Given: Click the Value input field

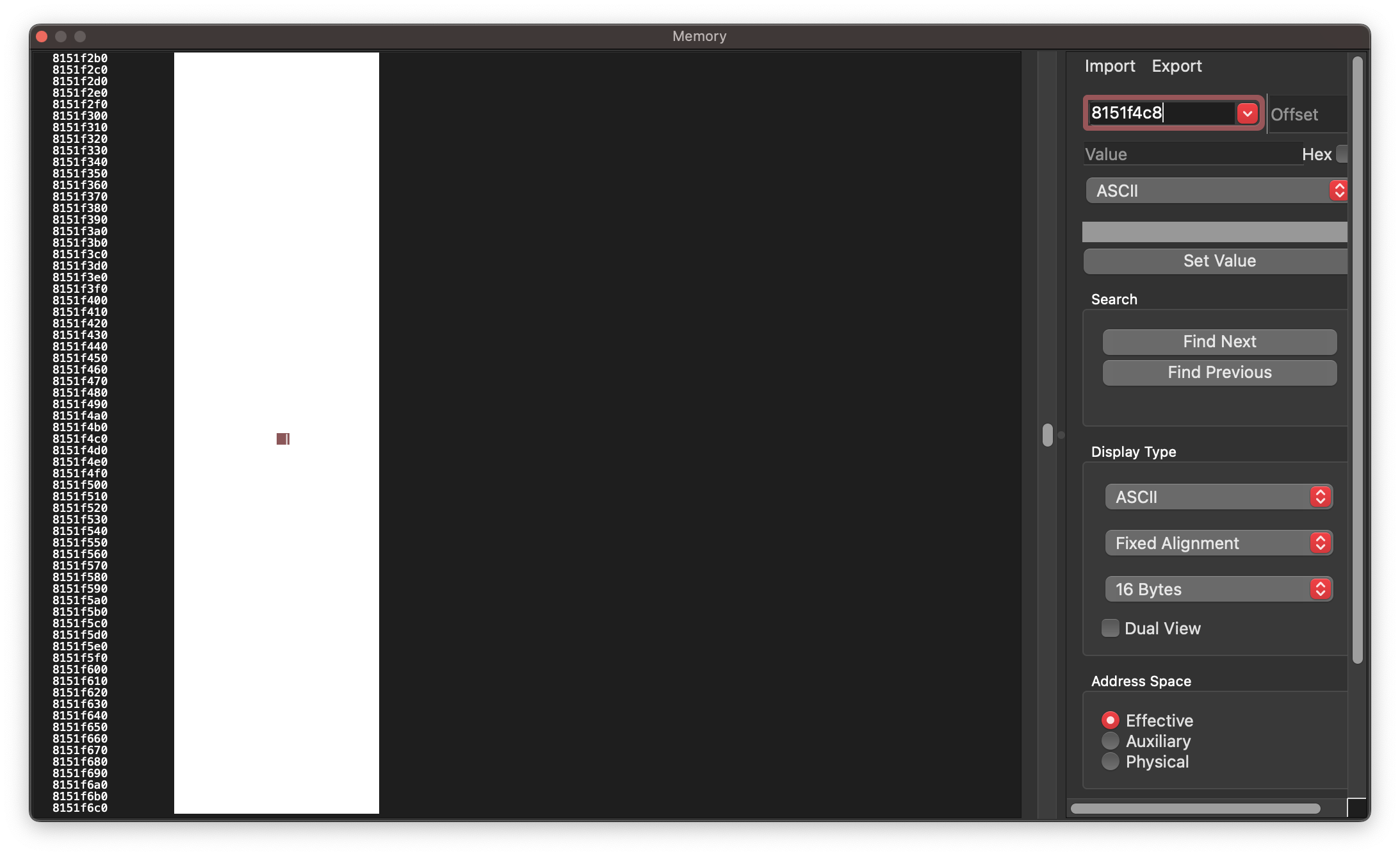Looking at the screenshot, I should pos(1191,154).
